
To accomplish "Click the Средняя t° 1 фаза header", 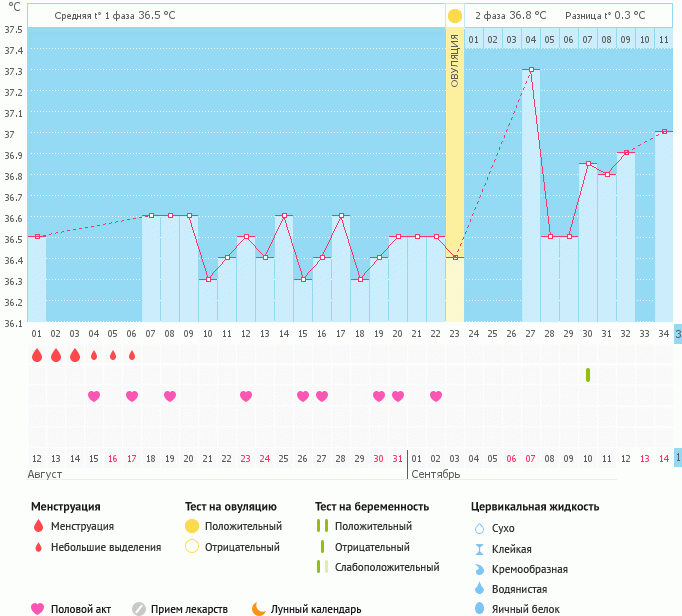I will pyautogui.click(x=120, y=16).
